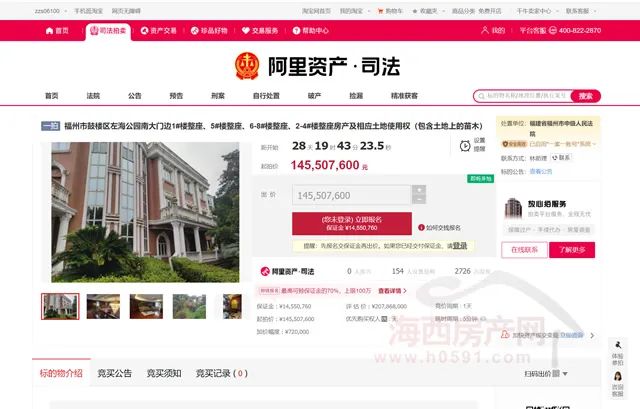
Task: Click the 查看公告 link
Action: pyautogui.click(x=541, y=171)
